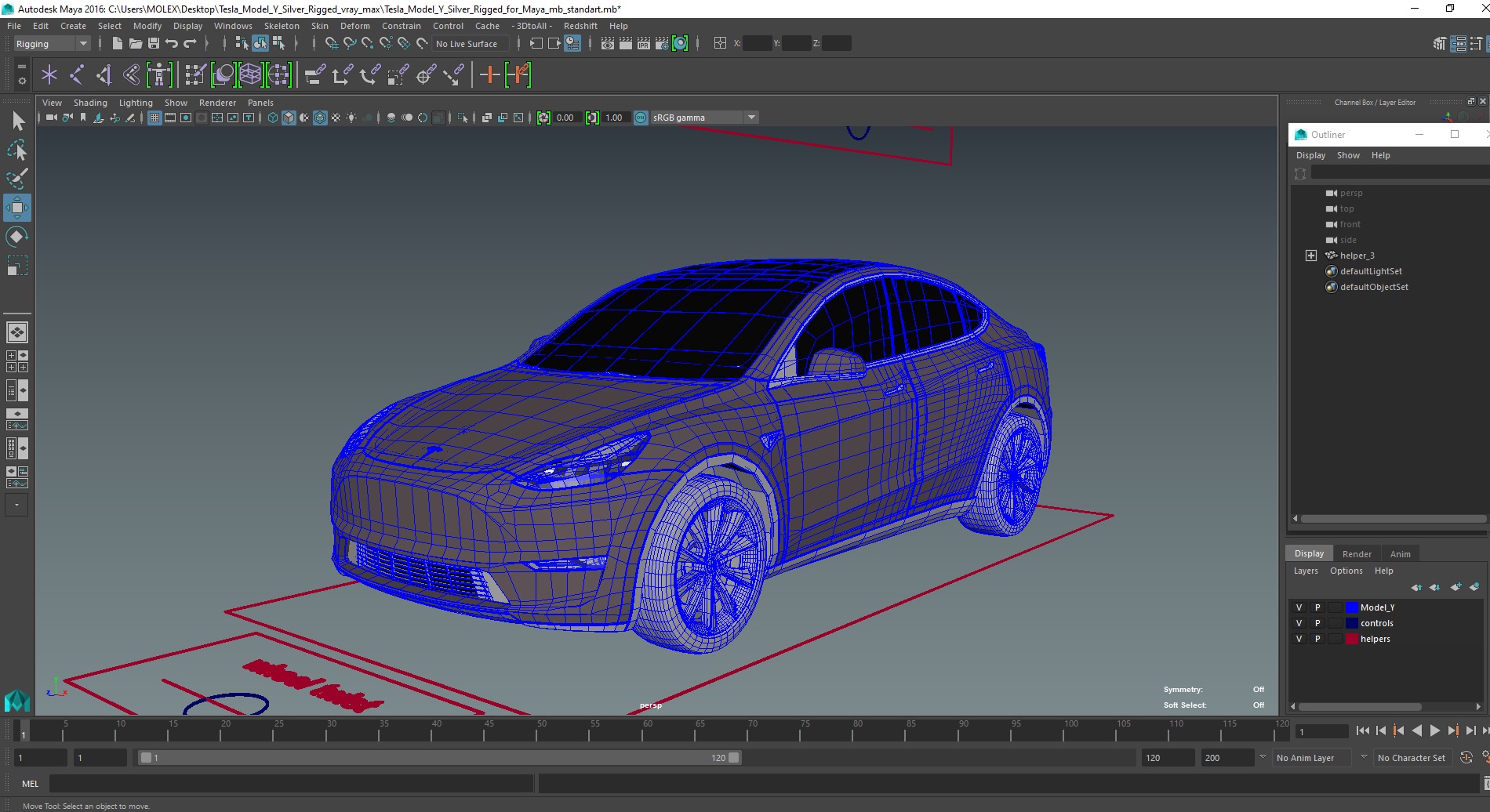
Task: Pick the Paint selection tool
Action: (x=17, y=179)
